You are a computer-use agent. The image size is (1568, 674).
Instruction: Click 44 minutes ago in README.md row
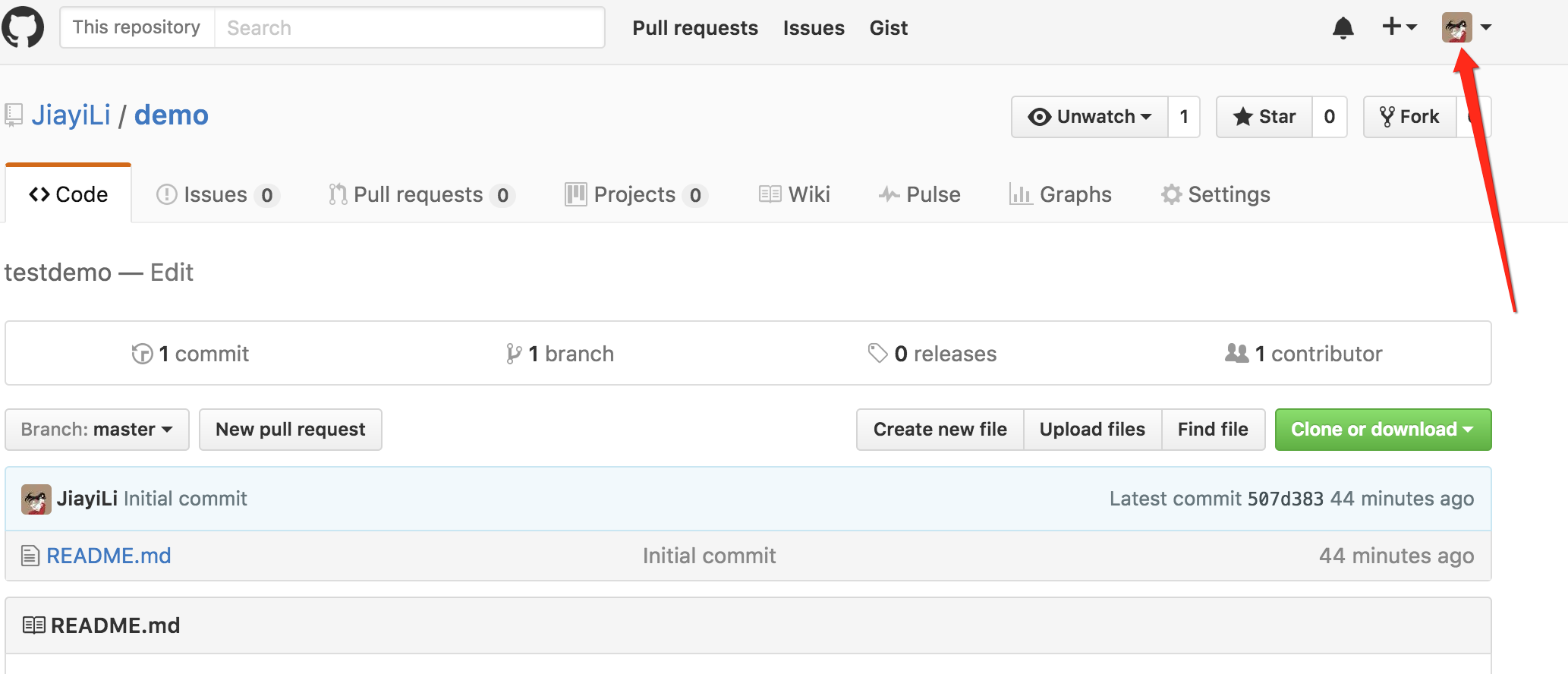[1396, 556]
